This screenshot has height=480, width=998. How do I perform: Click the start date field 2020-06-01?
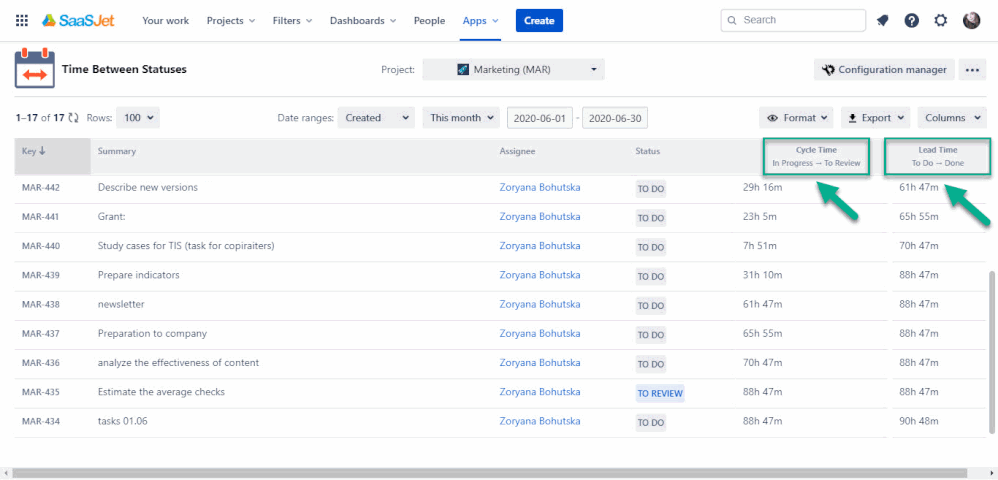(540, 118)
